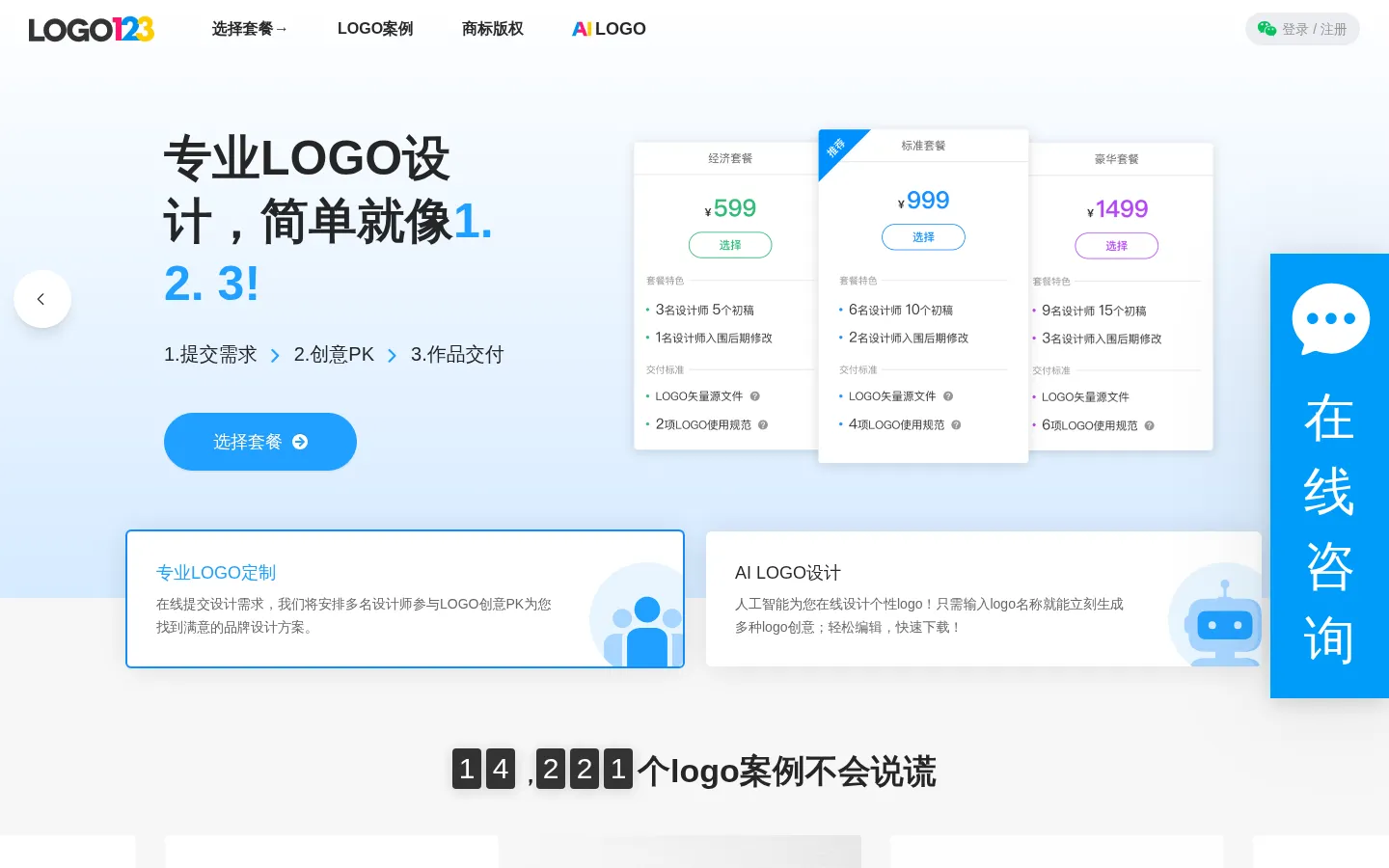This screenshot has height=868, width=1389.
Task: Click the people icon in 专业LOGO定制 card
Action: pyautogui.click(x=643, y=631)
